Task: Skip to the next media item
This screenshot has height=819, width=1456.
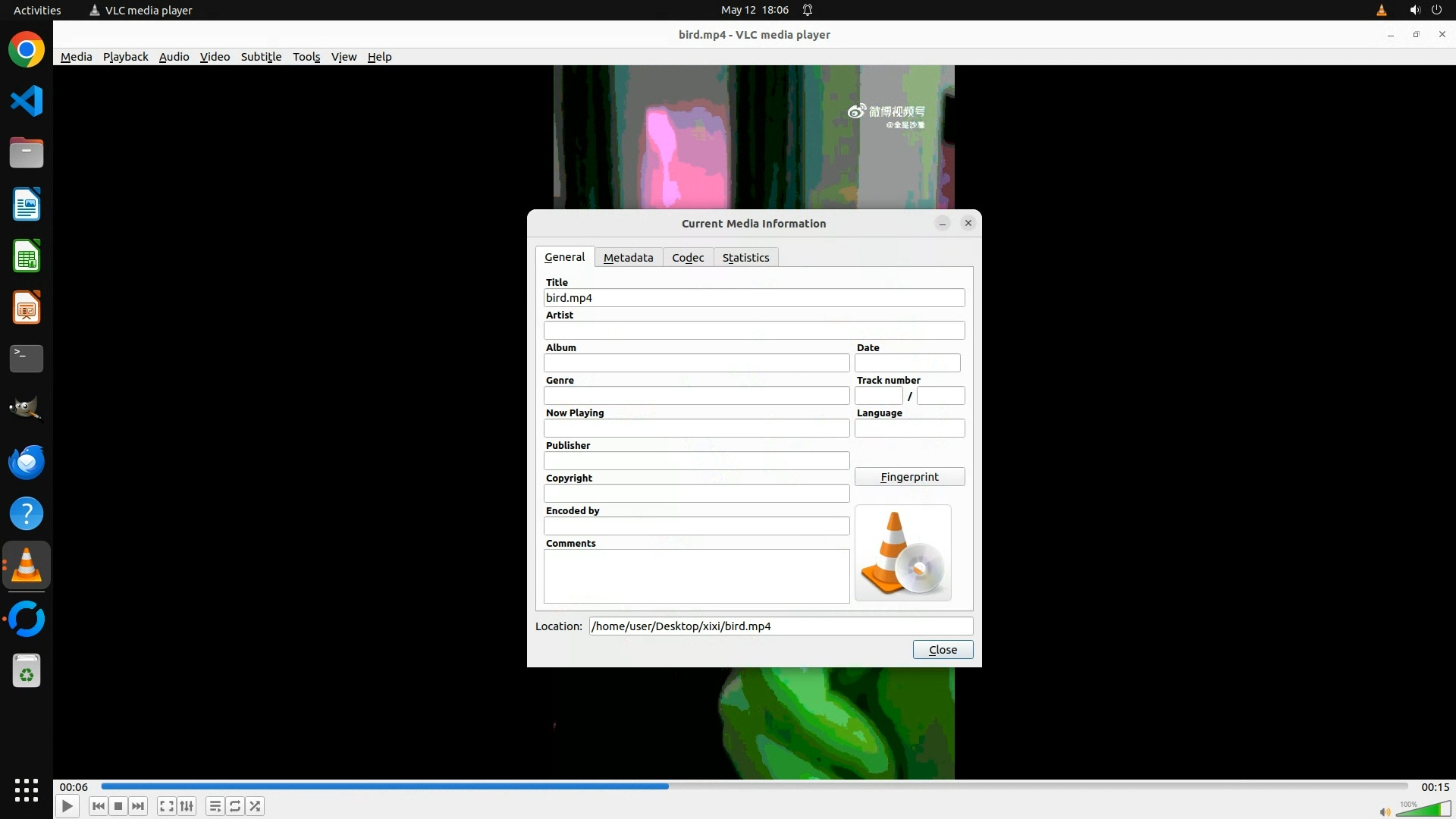Action: point(138,806)
